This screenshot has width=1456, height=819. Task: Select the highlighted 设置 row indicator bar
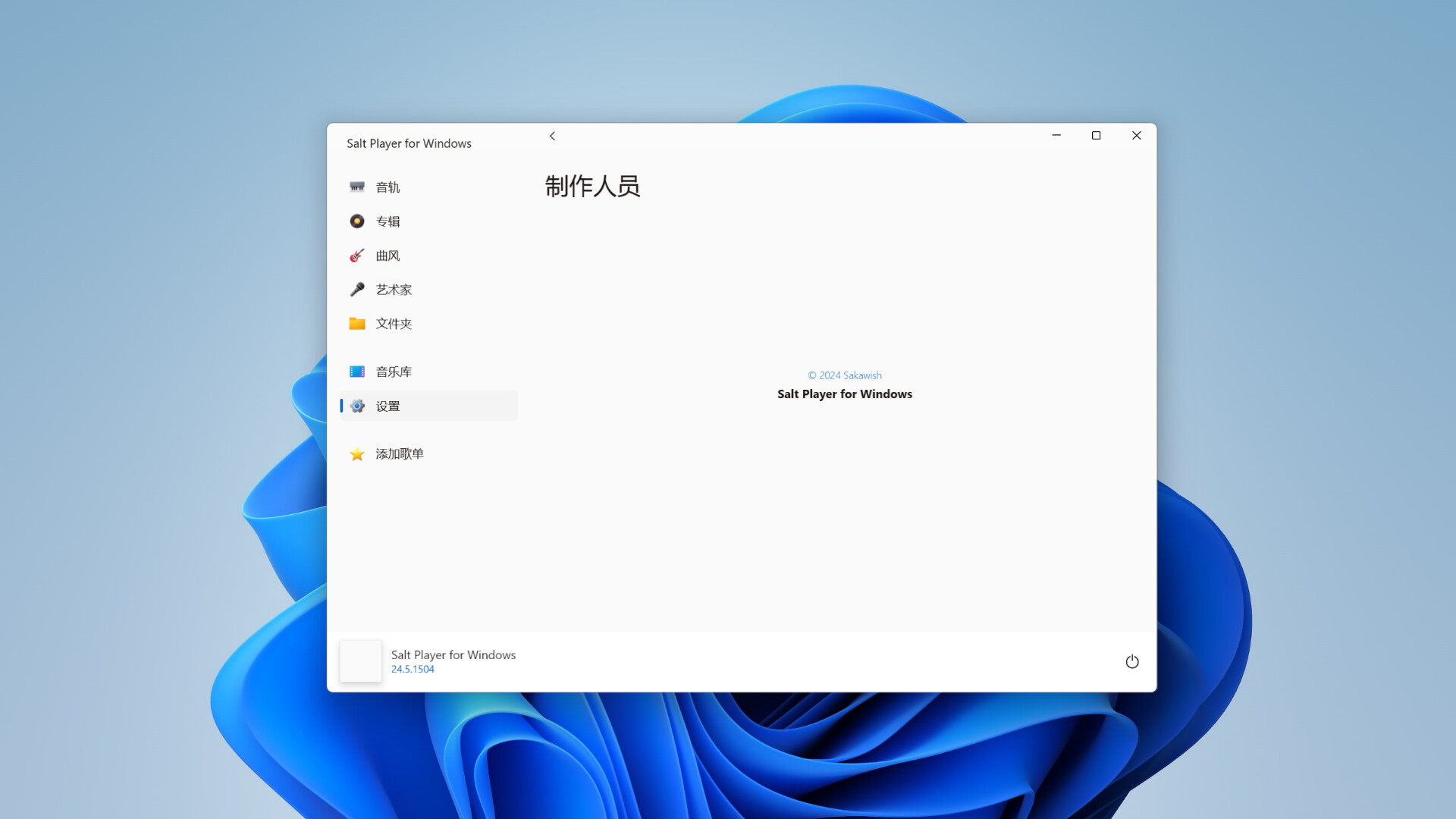343,406
